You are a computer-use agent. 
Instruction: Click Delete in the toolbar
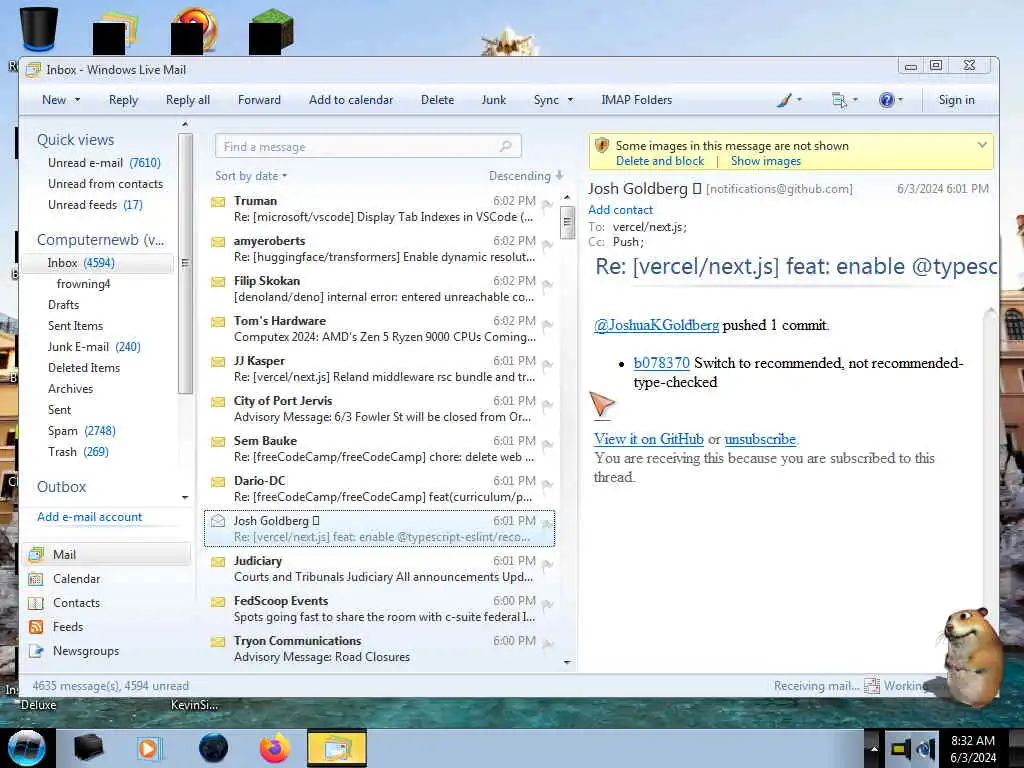coord(438,100)
